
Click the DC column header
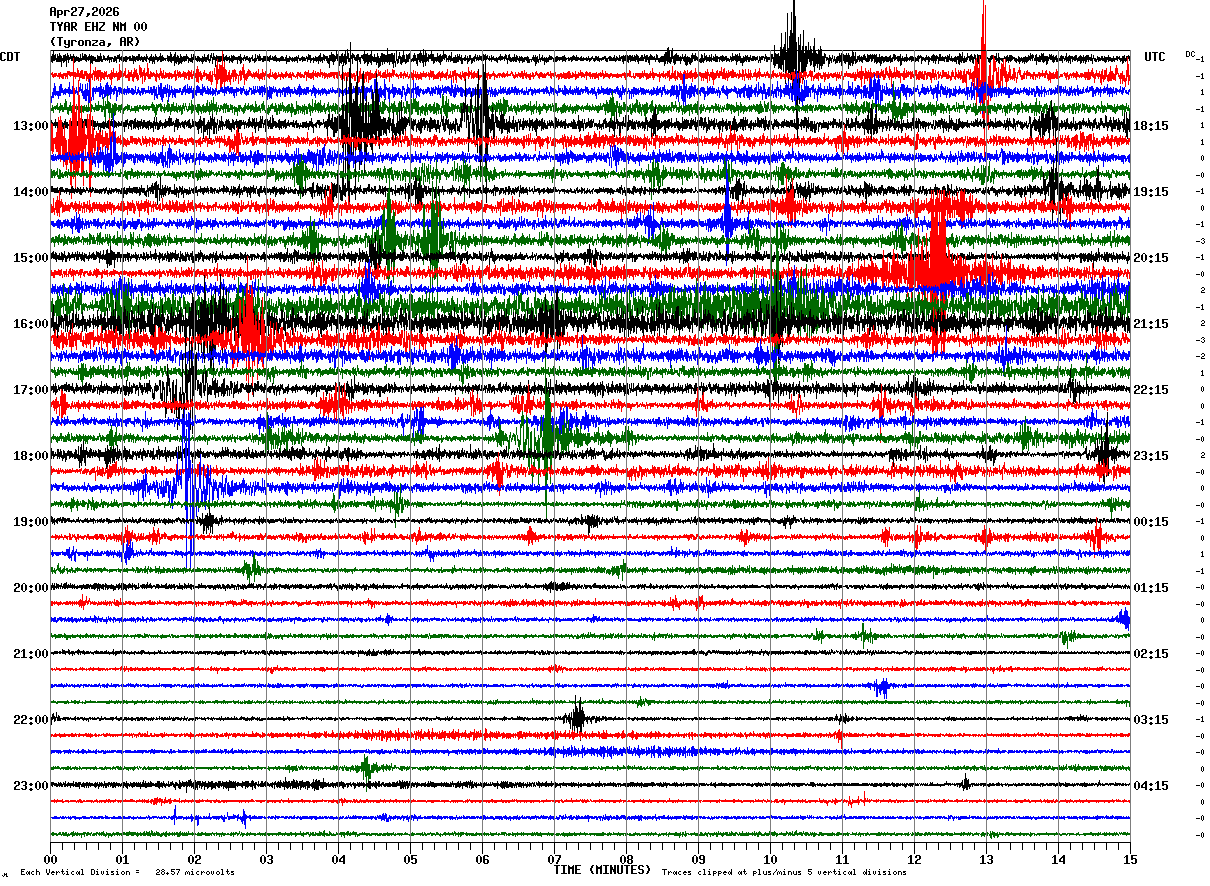(x=1190, y=54)
